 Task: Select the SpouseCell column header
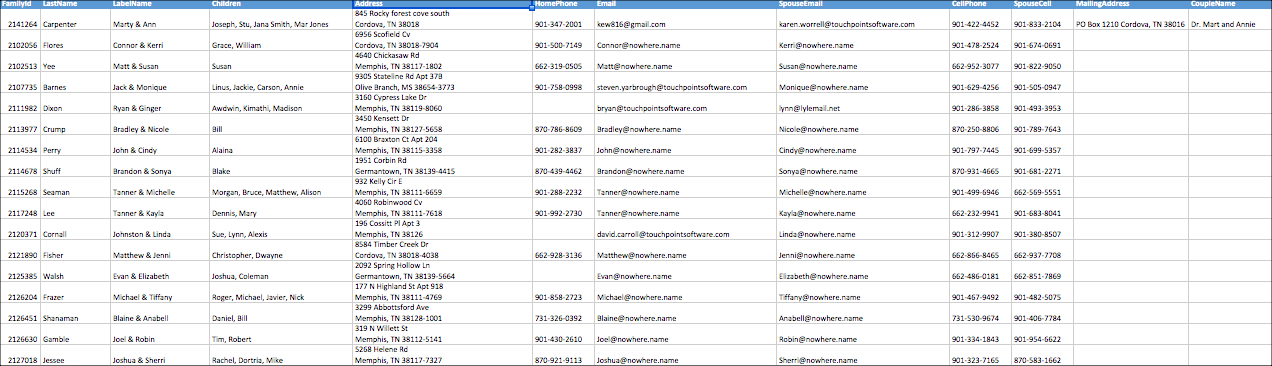[1042, 5]
